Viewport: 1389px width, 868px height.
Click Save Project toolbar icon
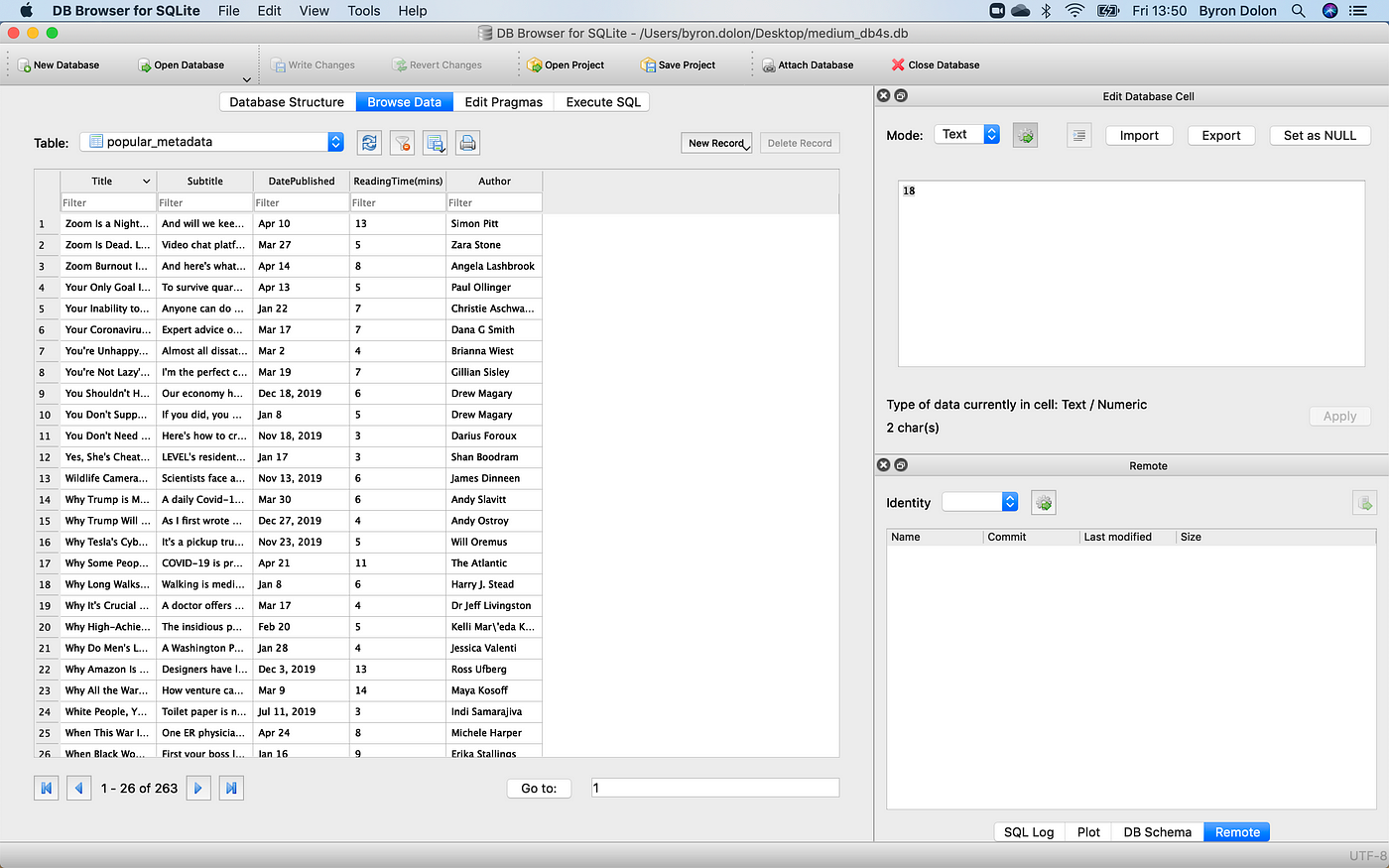tap(649, 65)
